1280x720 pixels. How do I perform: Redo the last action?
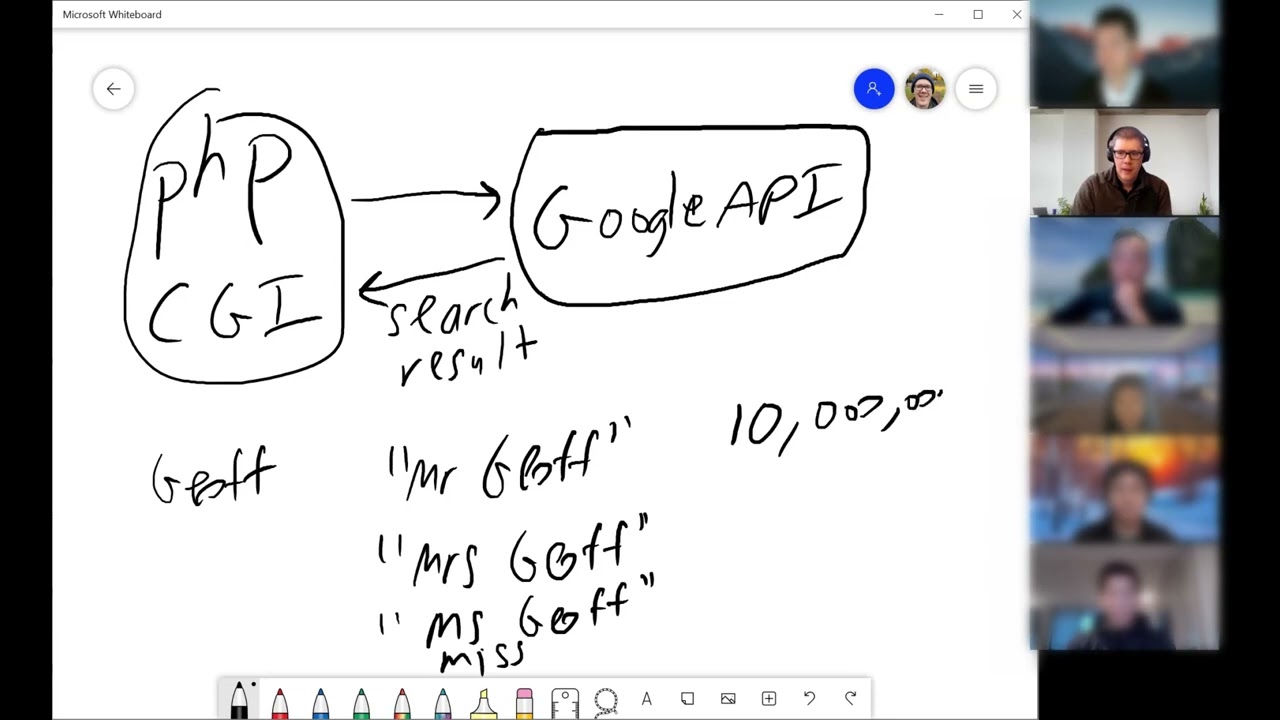[x=850, y=699]
